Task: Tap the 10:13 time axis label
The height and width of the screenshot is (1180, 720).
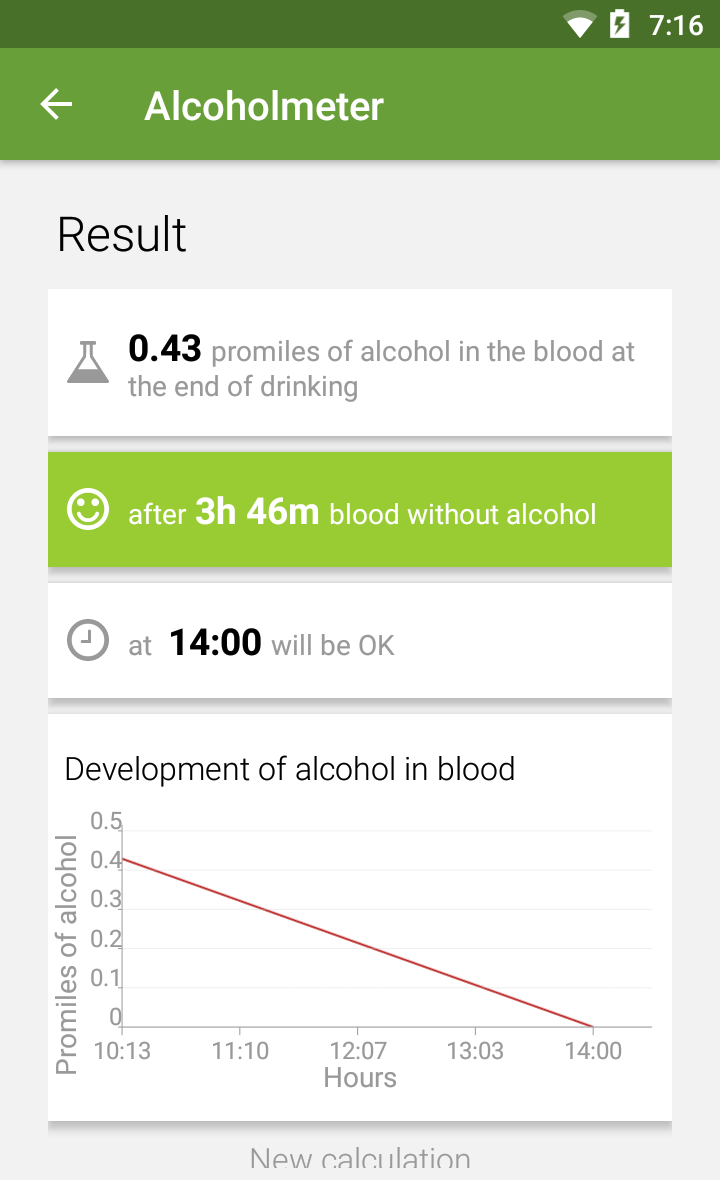Action: [x=122, y=1051]
